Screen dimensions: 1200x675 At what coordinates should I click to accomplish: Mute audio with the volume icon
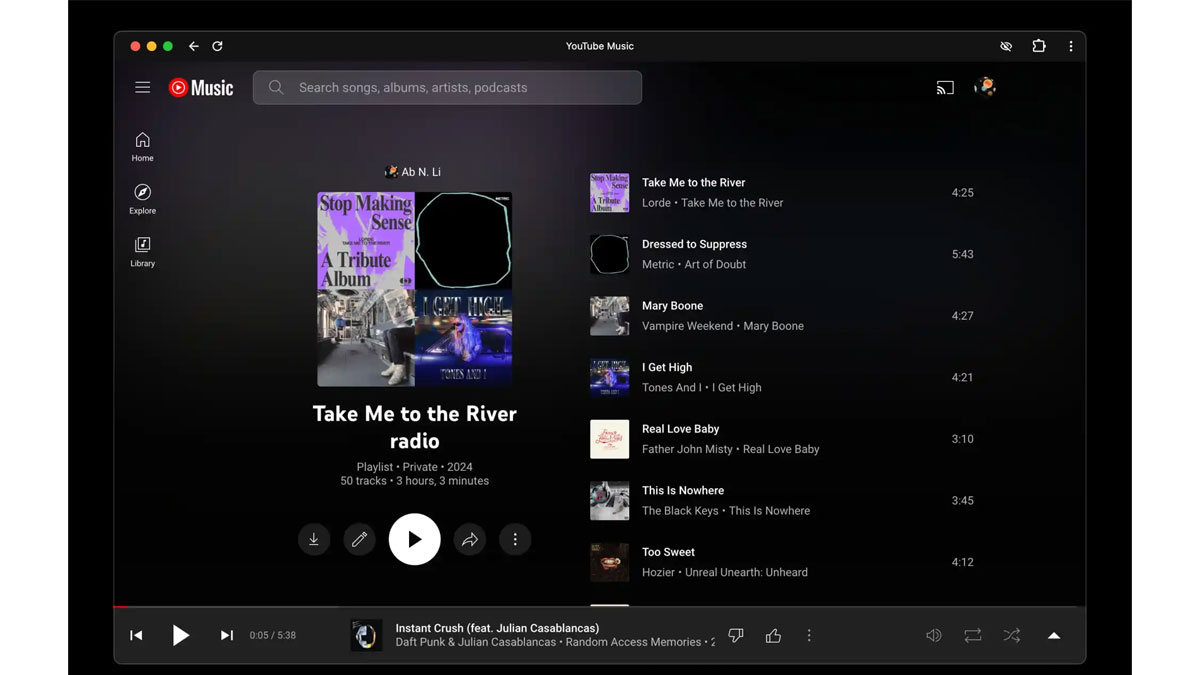pos(934,636)
